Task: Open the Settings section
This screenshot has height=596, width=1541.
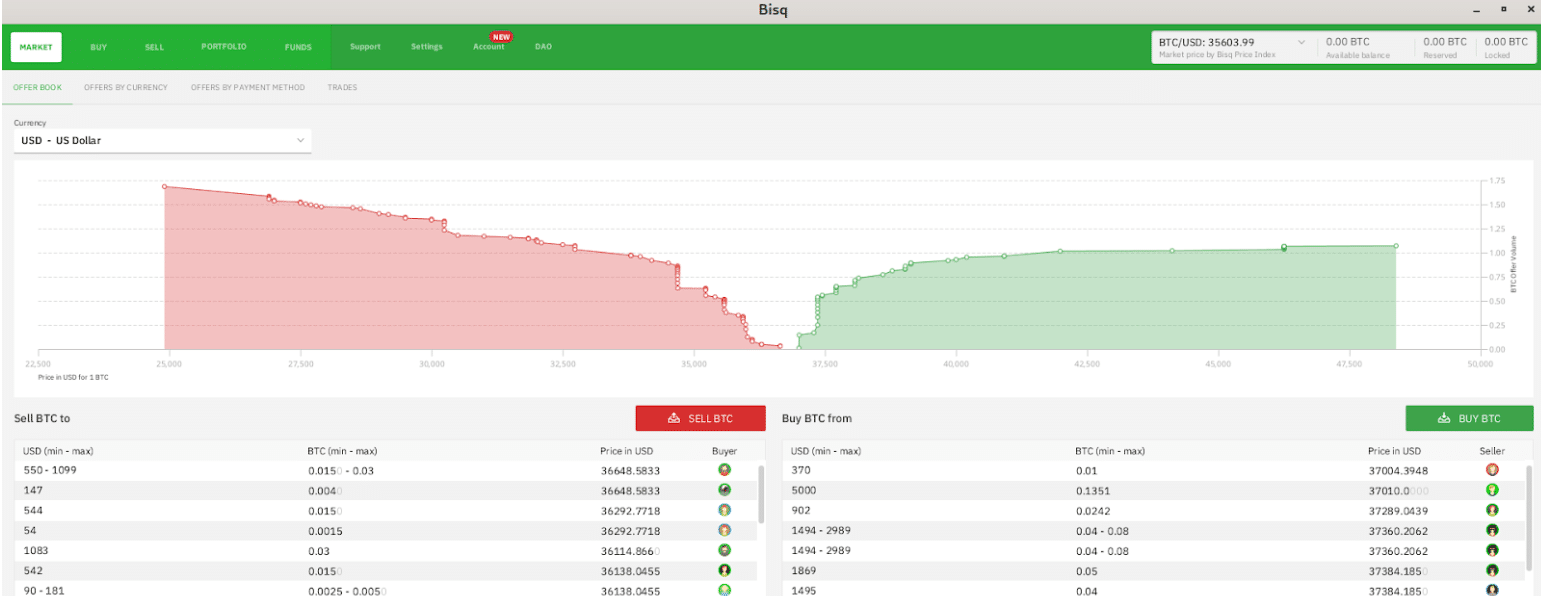Action: [426, 47]
